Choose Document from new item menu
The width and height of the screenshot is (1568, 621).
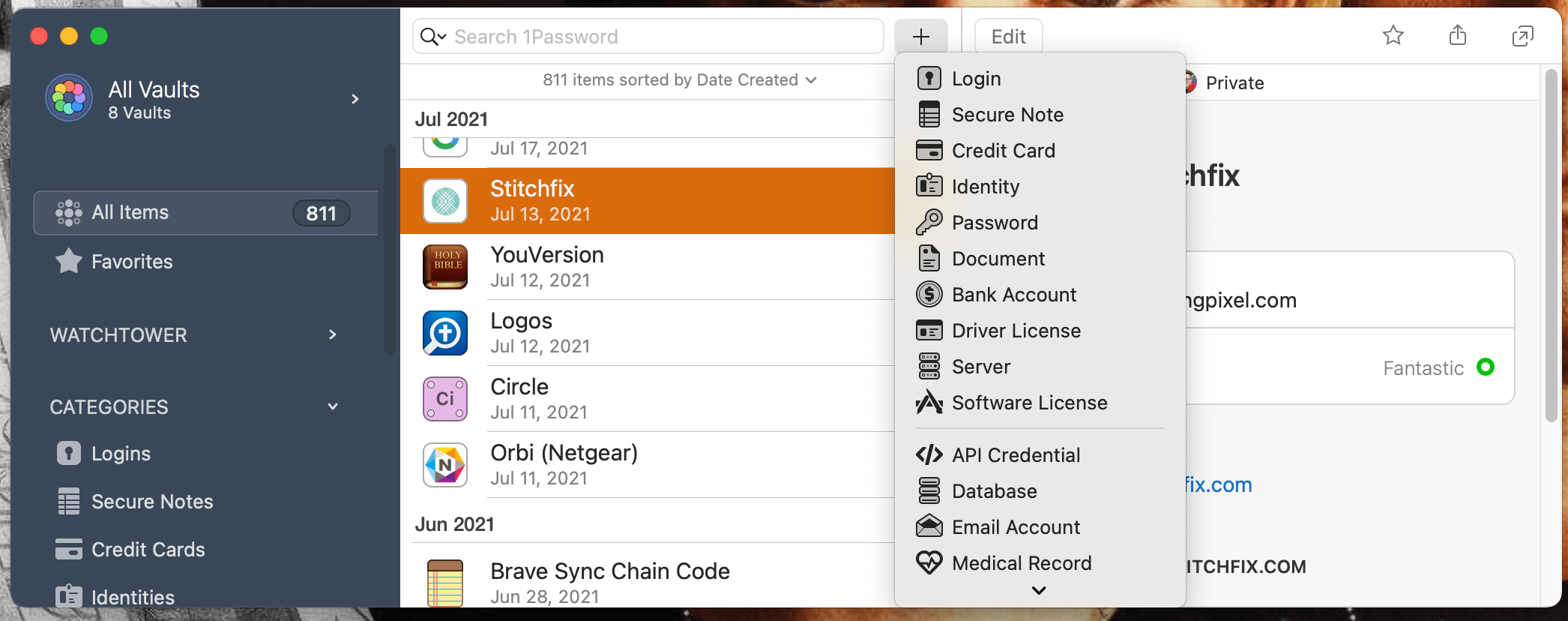coord(1040,259)
